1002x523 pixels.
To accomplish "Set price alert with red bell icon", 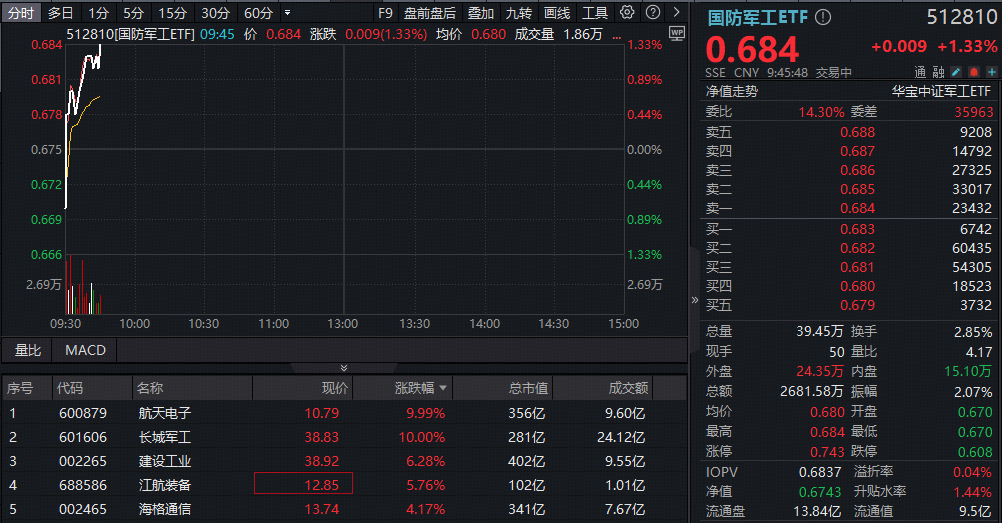I will tap(974, 72).
